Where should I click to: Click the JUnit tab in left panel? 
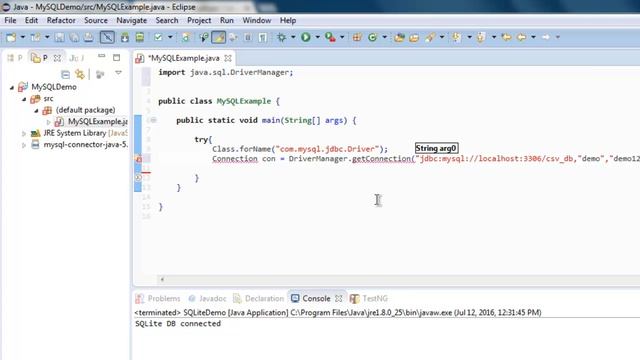coord(76,58)
